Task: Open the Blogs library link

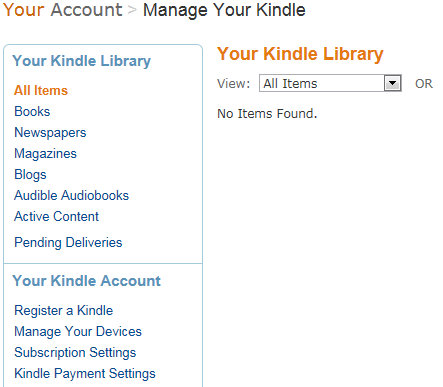Action: [x=30, y=175]
